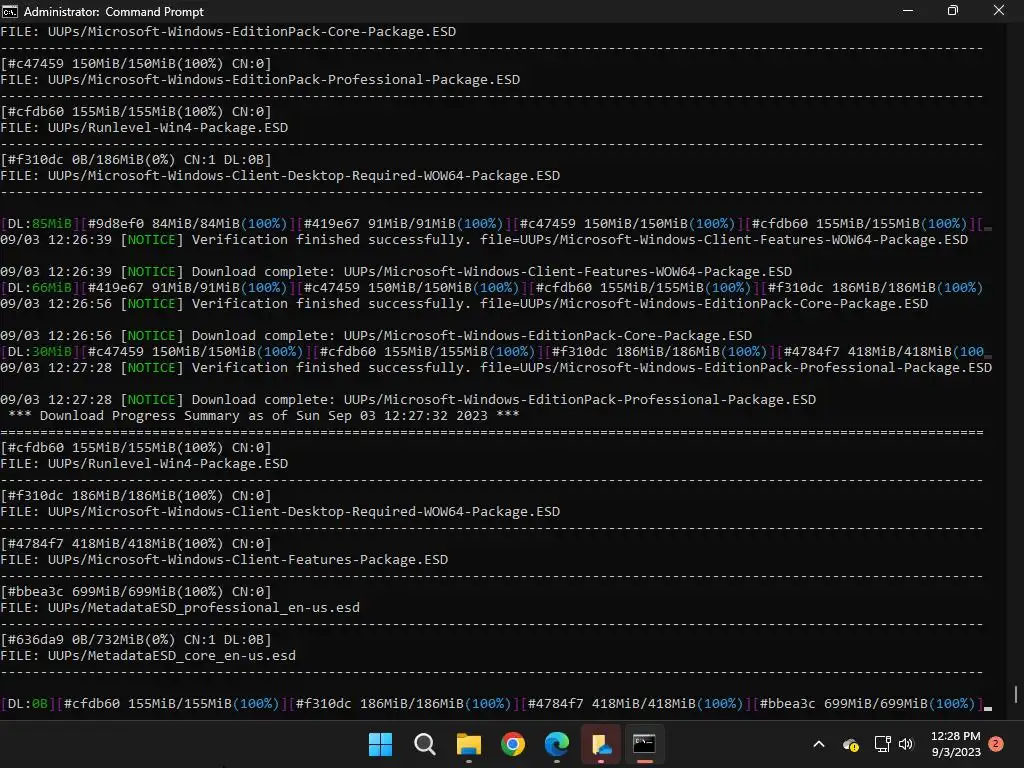Screen dimensions: 1024x768
Task: Click '[#c47459 150MiB/150MiB(100%) CN:0]' line
Action: click(136, 63)
